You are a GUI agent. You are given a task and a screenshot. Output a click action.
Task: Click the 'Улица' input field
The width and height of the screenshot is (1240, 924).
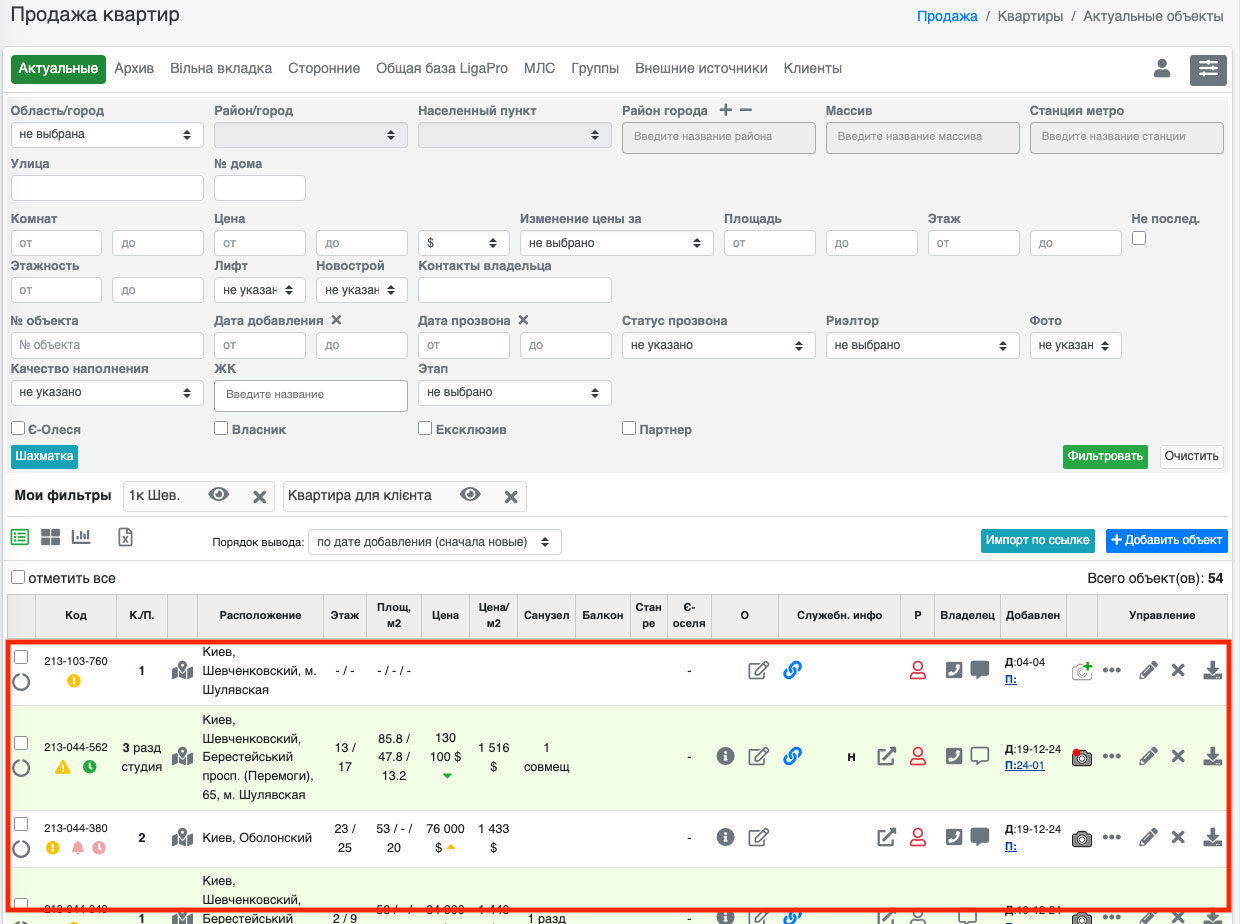pos(107,188)
